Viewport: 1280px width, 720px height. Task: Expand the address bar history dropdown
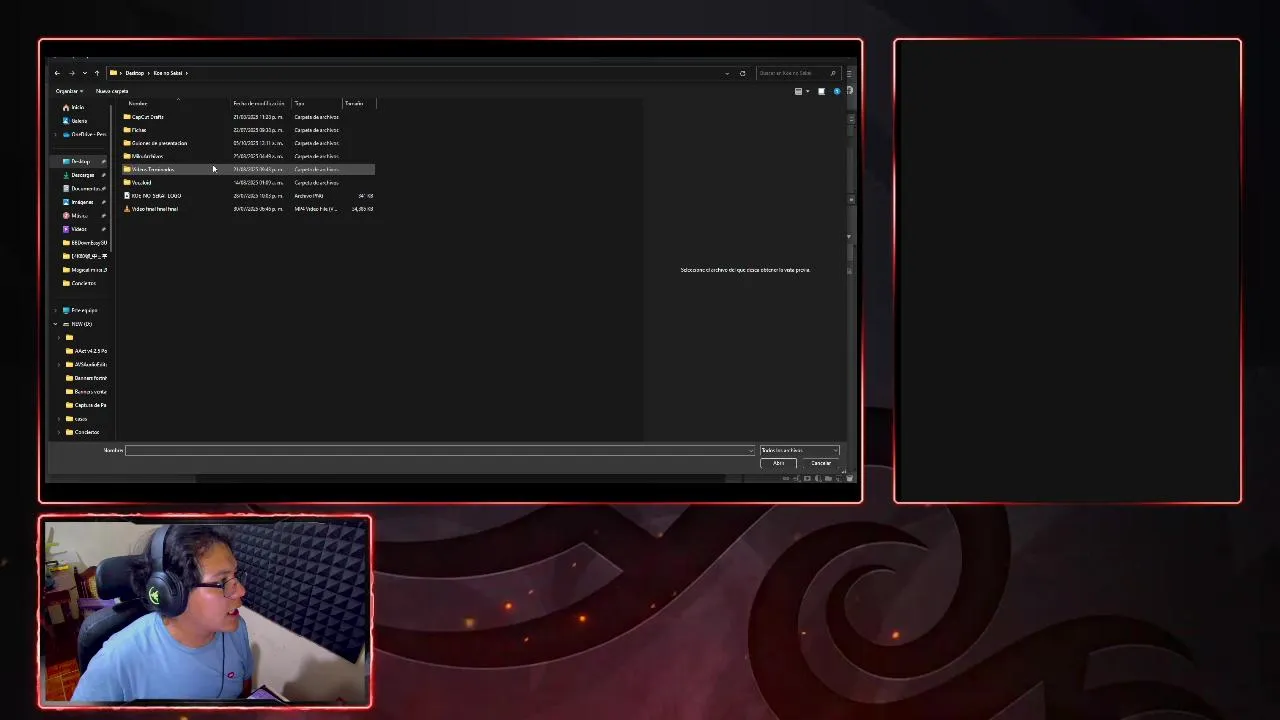[727, 73]
